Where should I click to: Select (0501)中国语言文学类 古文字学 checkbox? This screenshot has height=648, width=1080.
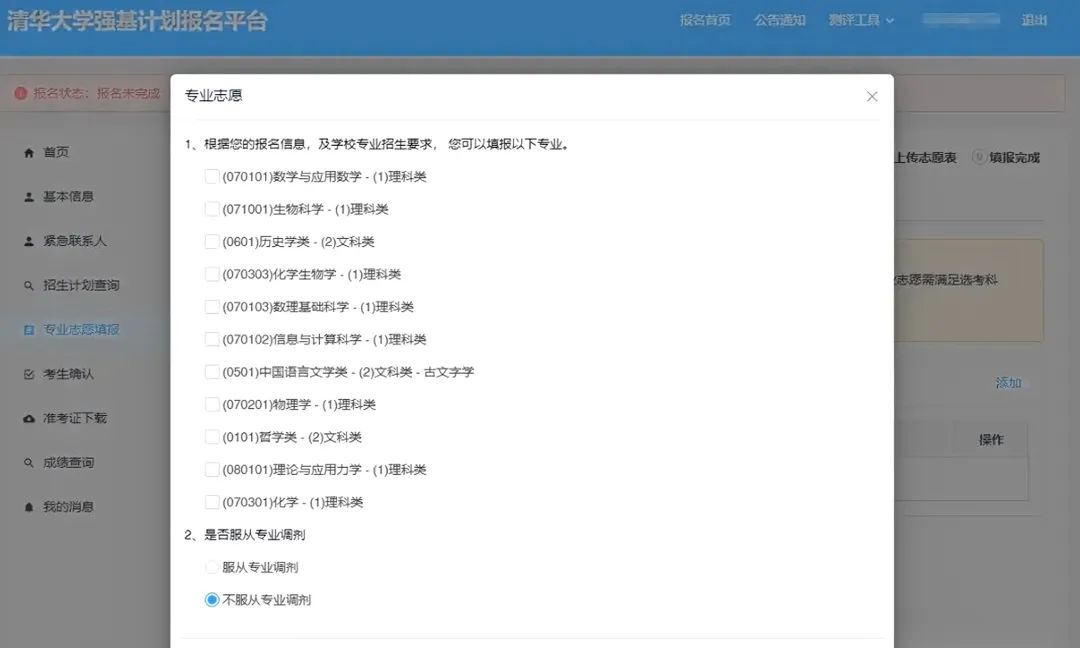[x=212, y=372]
